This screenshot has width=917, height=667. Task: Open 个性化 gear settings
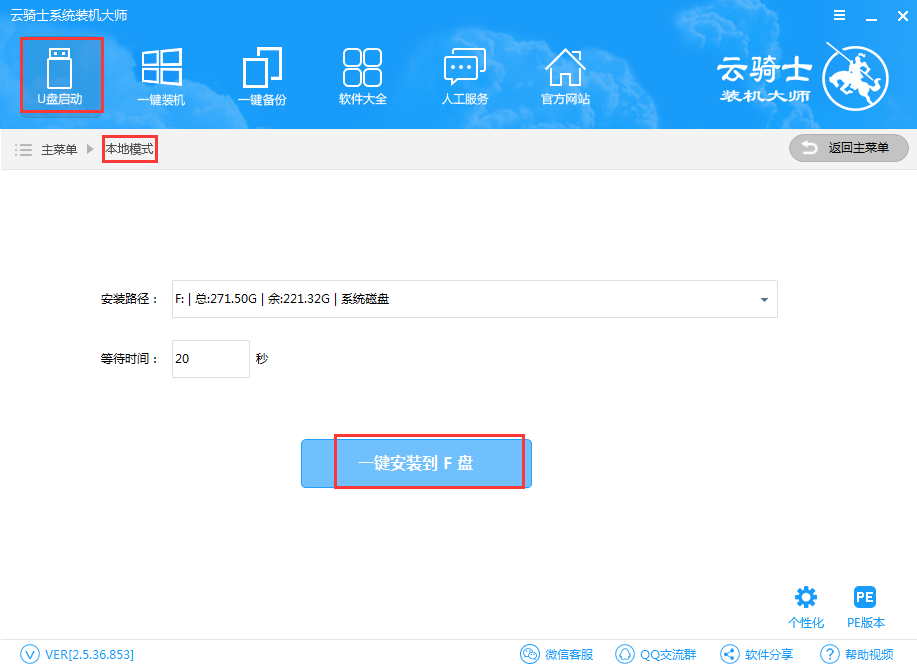[805, 607]
